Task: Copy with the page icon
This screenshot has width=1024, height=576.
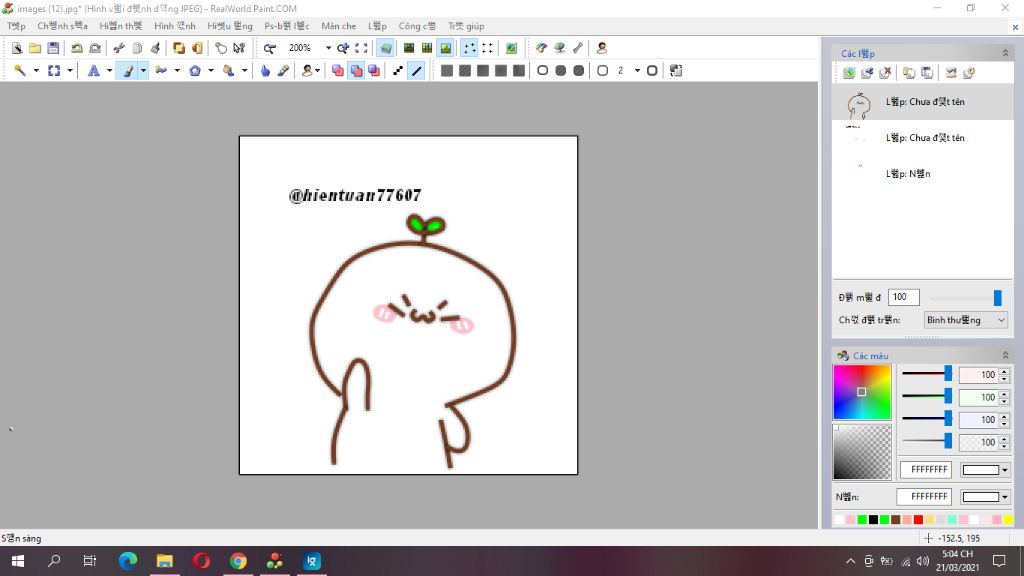Action: click(x=137, y=48)
